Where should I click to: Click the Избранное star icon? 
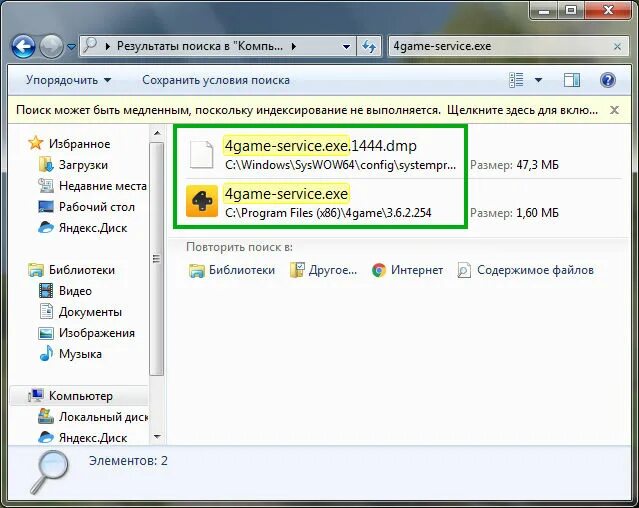(x=35, y=143)
